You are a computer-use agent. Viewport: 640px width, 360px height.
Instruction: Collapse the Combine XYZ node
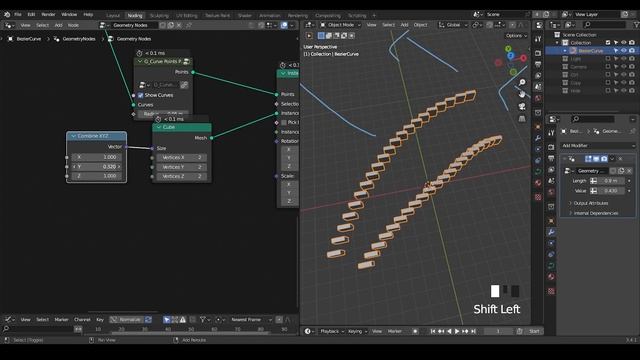[x=73, y=136]
